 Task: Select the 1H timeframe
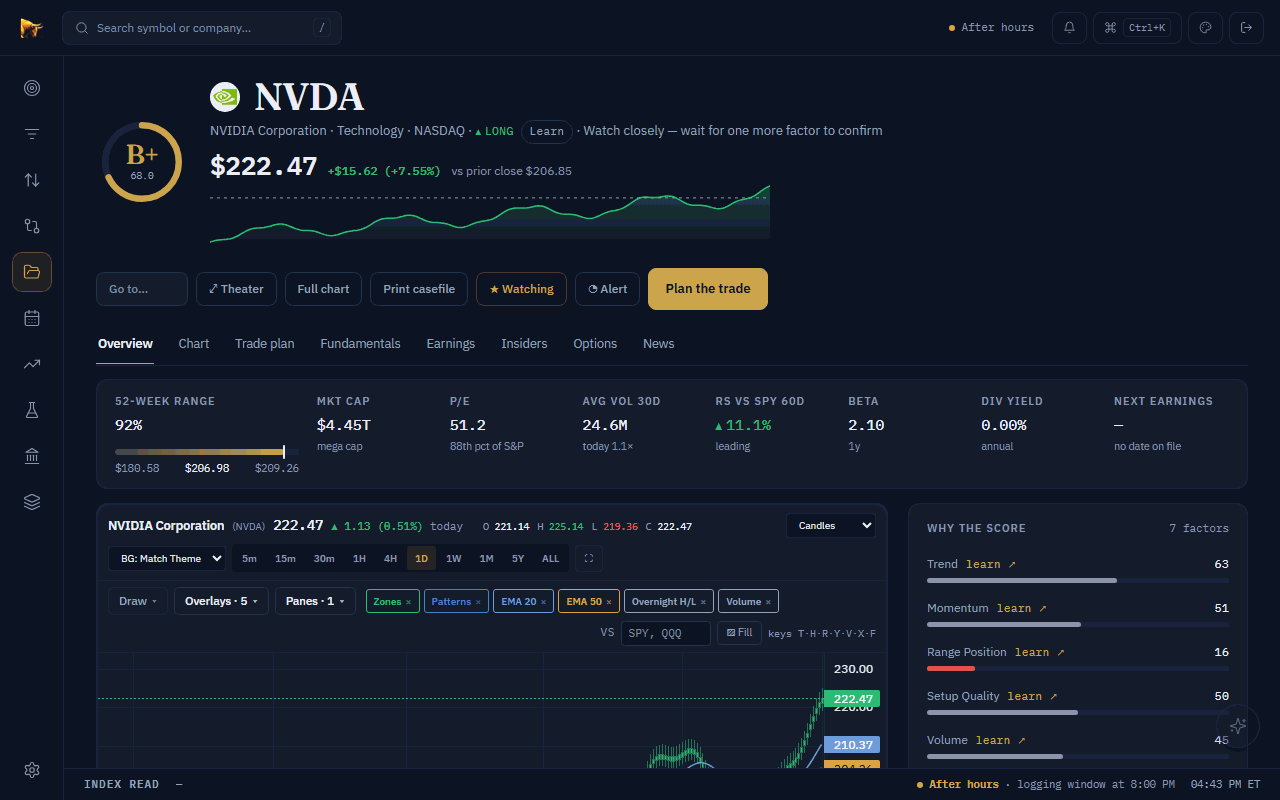pos(359,559)
